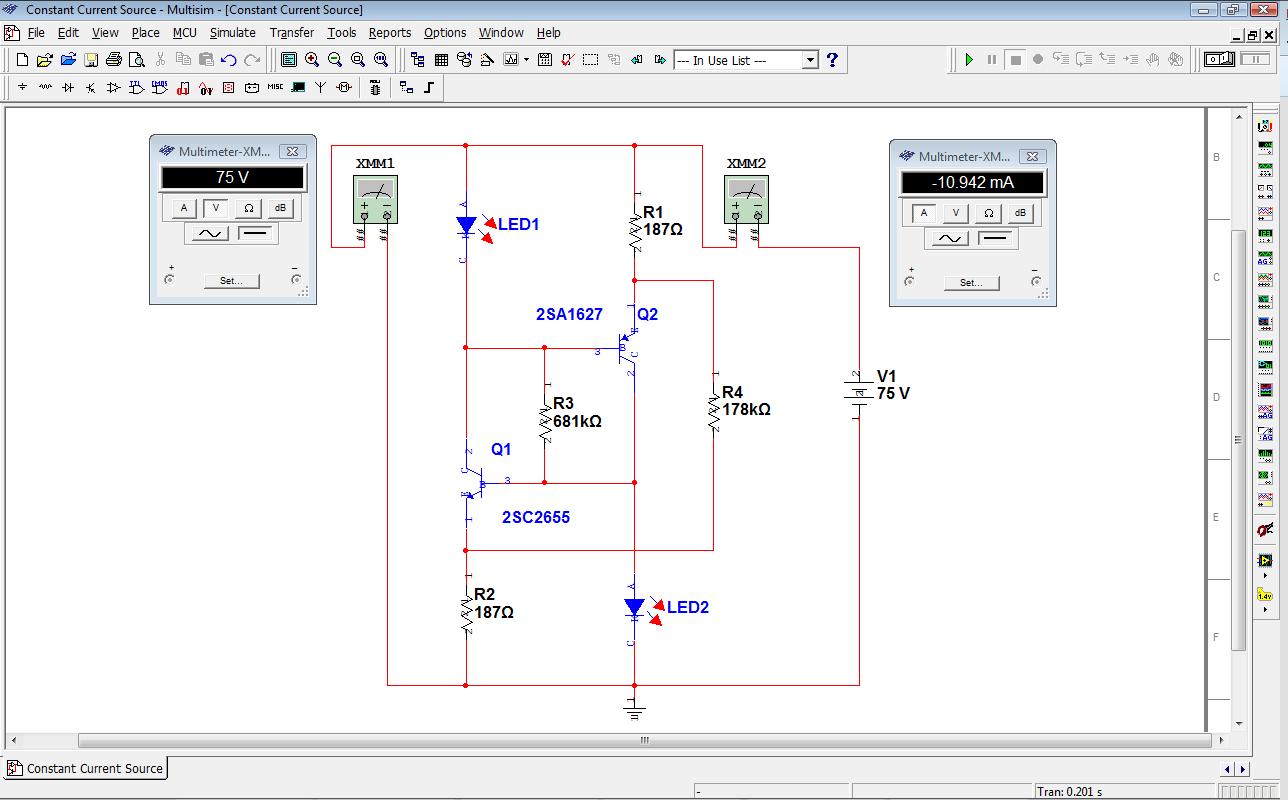This screenshot has height=800, width=1288.
Task: Switch to Constant Current Source sheet tab
Action: coord(86,768)
